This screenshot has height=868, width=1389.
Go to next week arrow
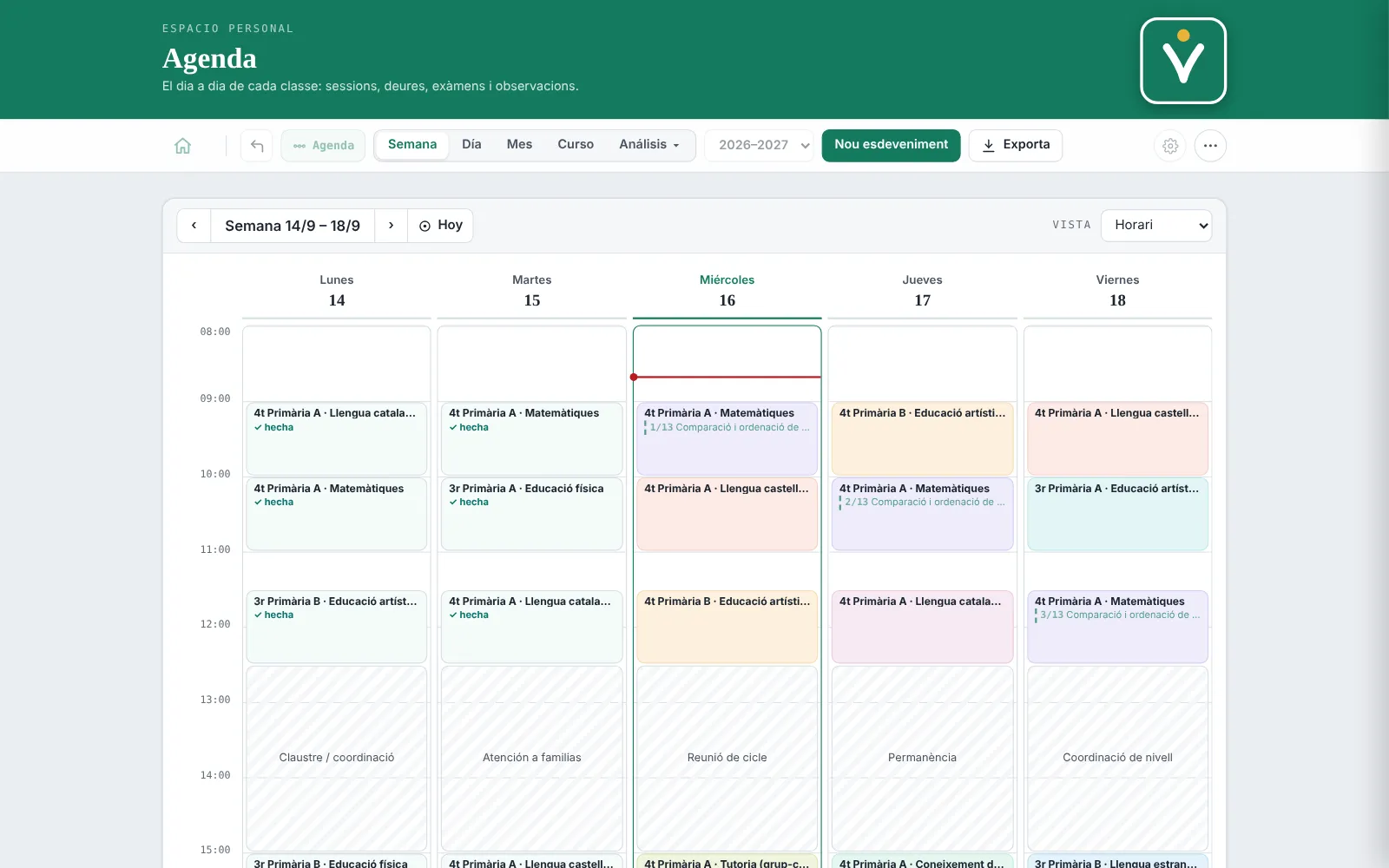[392, 226]
